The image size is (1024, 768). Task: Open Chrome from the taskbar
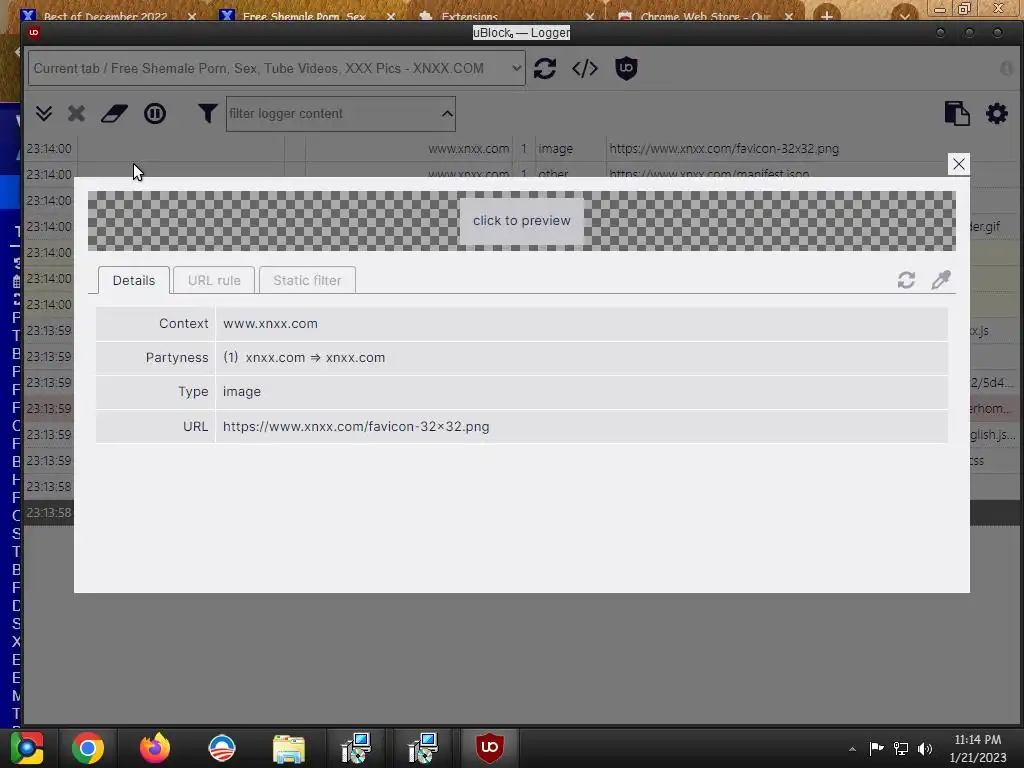tap(88, 748)
